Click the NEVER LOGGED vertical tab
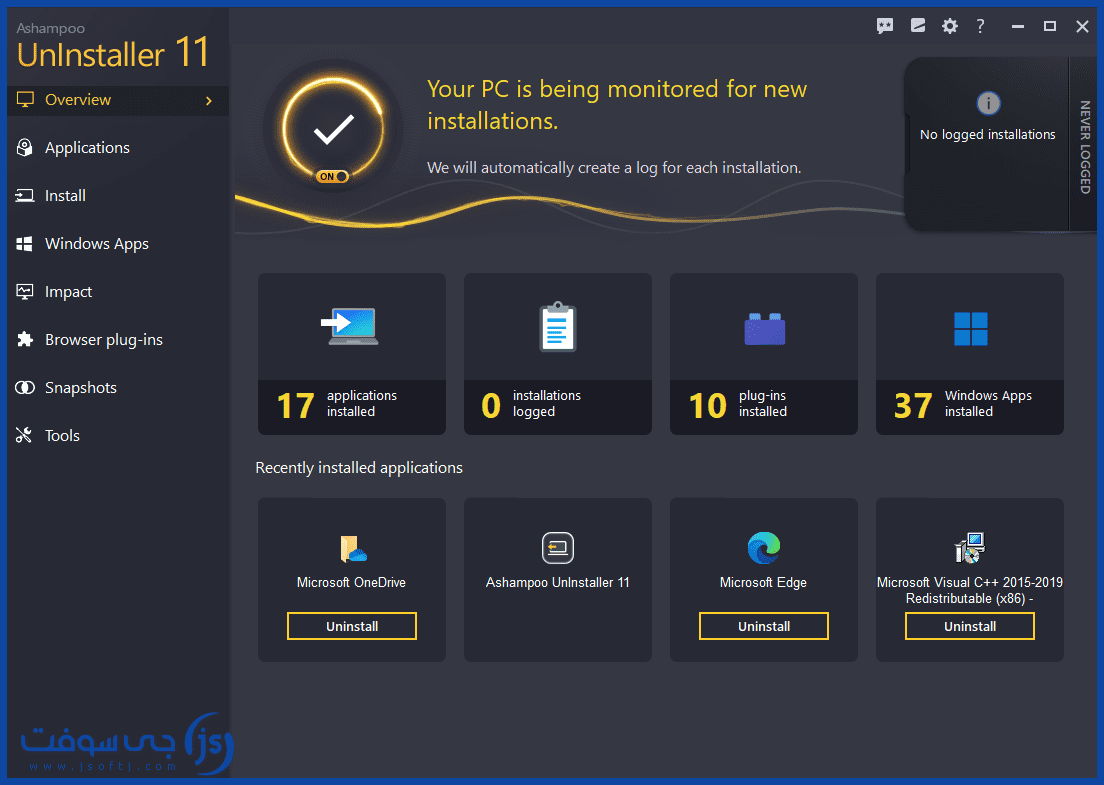The width and height of the screenshot is (1104, 785). (x=1084, y=146)
